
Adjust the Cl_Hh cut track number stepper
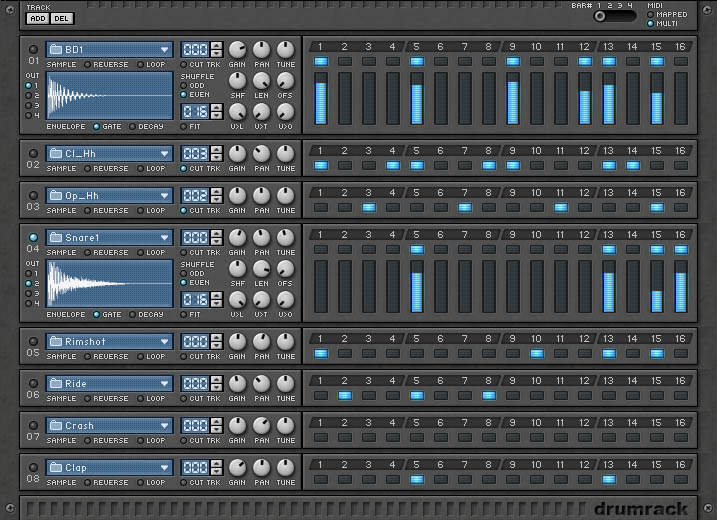217,154
